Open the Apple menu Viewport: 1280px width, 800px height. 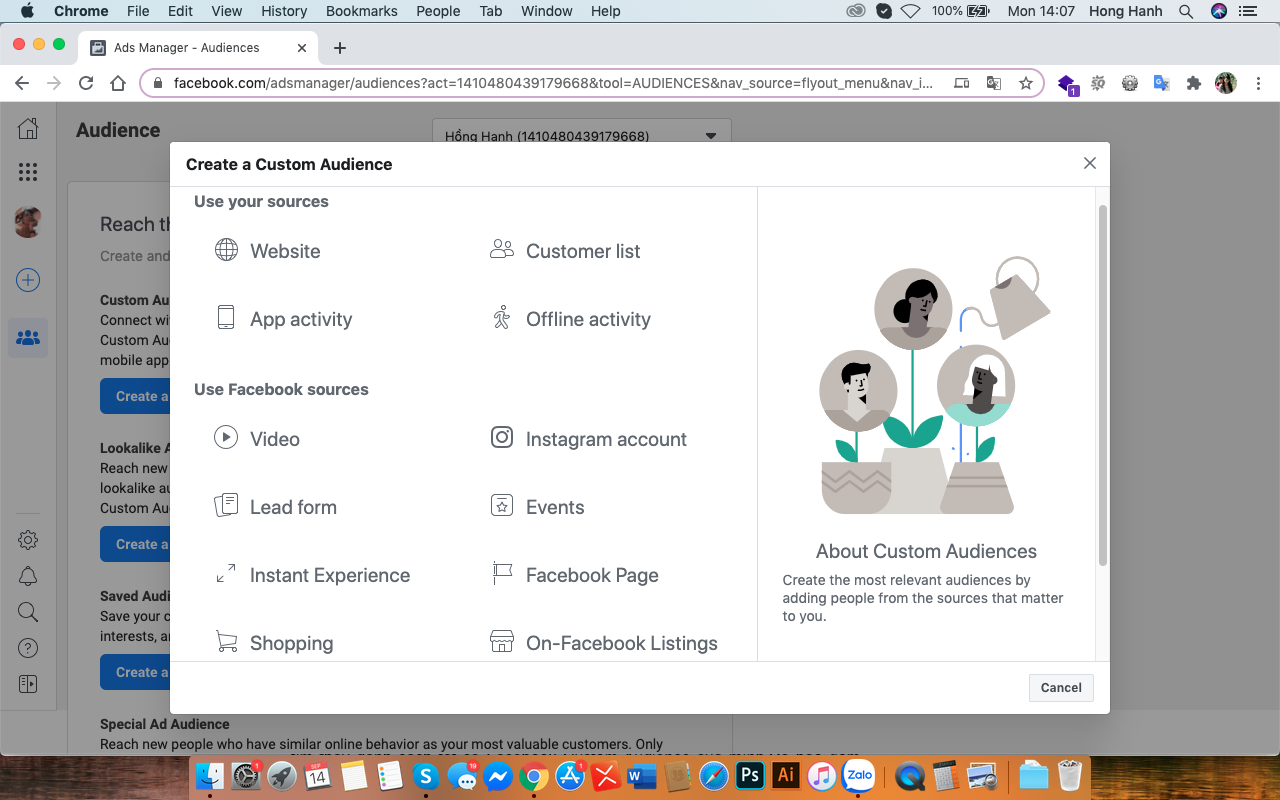(26, 11)
